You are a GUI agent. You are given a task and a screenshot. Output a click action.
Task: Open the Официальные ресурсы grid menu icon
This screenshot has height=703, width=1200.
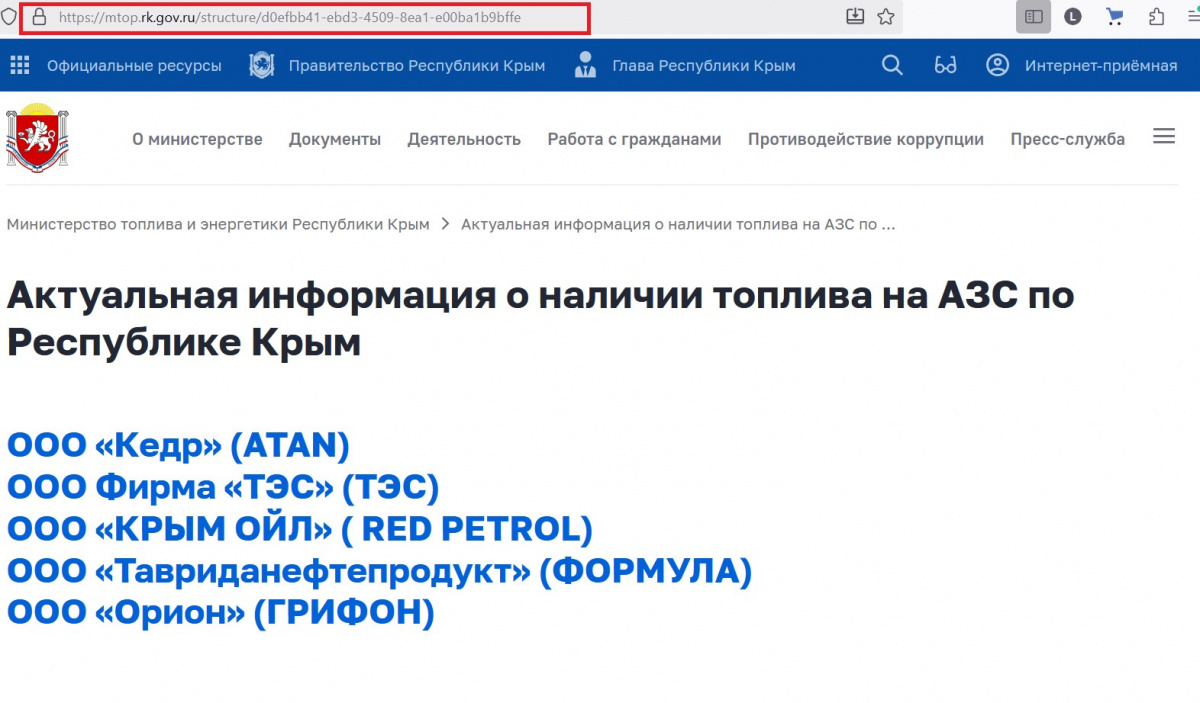[20, 66]
